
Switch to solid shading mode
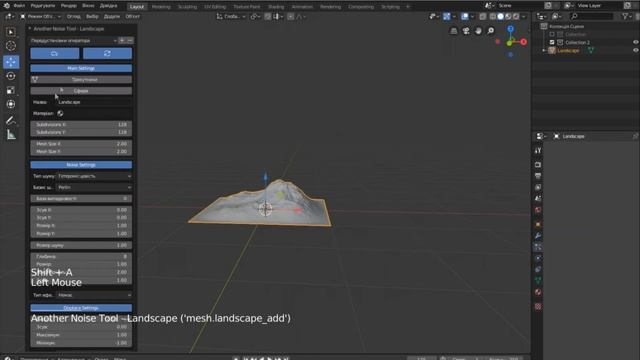[x=500, y=16]
